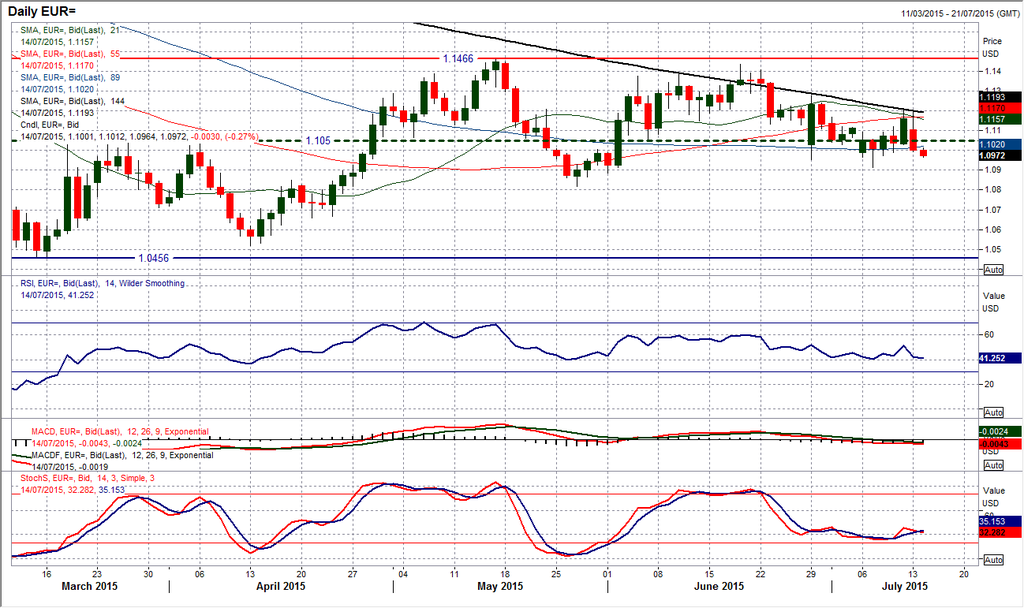Click the 1.14 tick on price axis
Viewport: 1024px width, 608px height.
[993, 71]
